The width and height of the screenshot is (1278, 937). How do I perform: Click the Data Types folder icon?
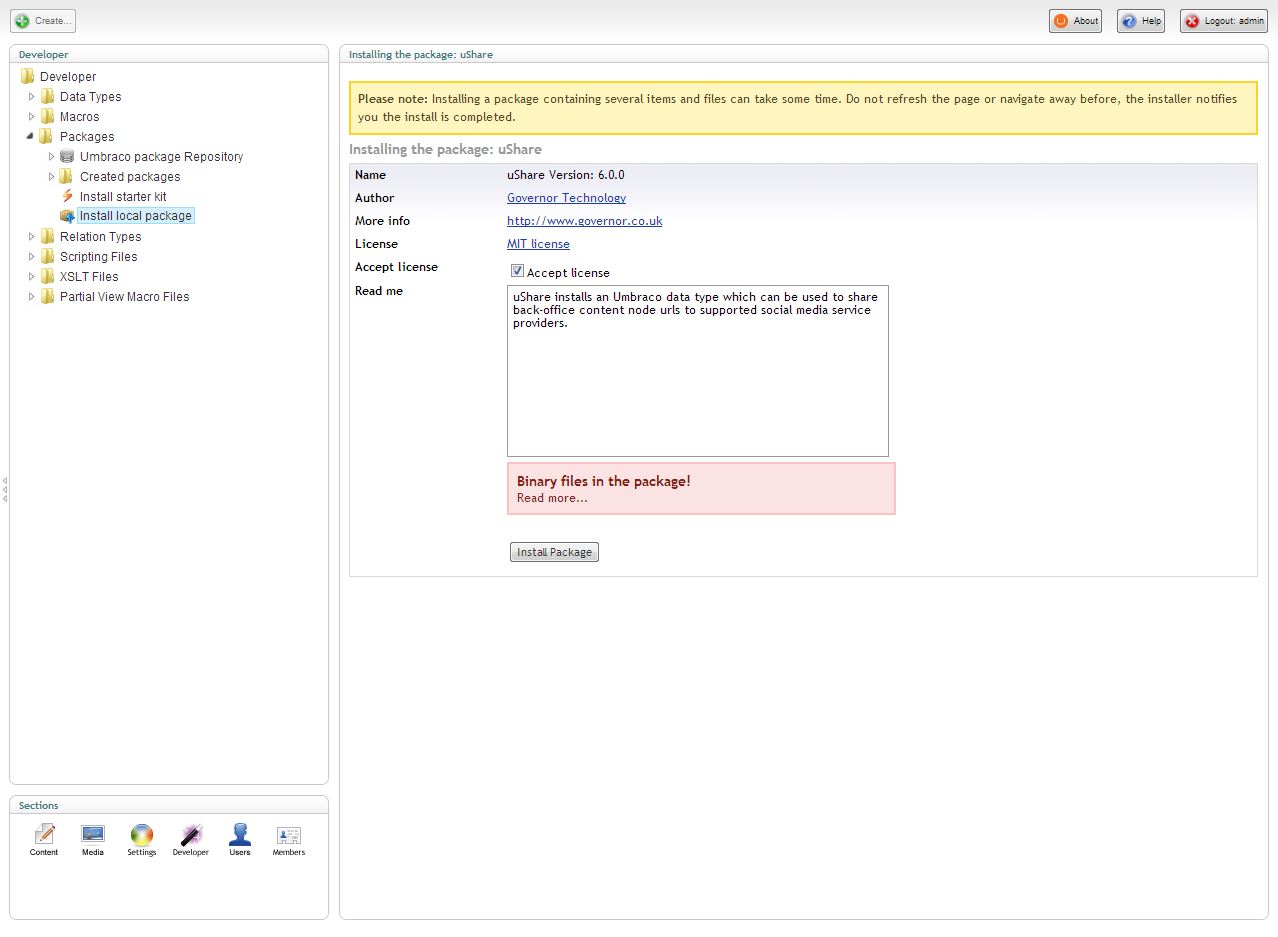click(x=48, y=96)
